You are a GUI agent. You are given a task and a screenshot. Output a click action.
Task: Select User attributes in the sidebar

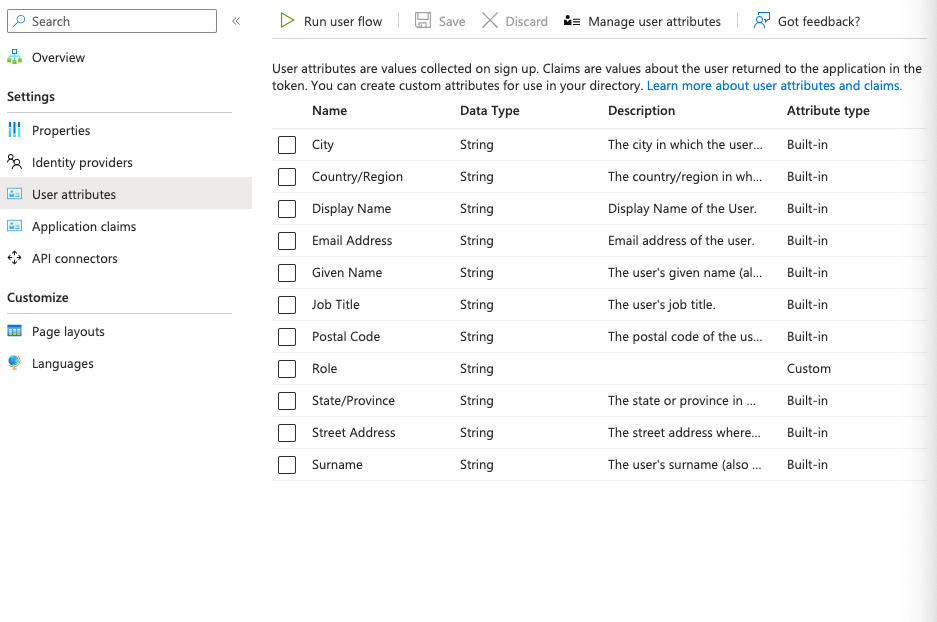click(x=74, y=194)
